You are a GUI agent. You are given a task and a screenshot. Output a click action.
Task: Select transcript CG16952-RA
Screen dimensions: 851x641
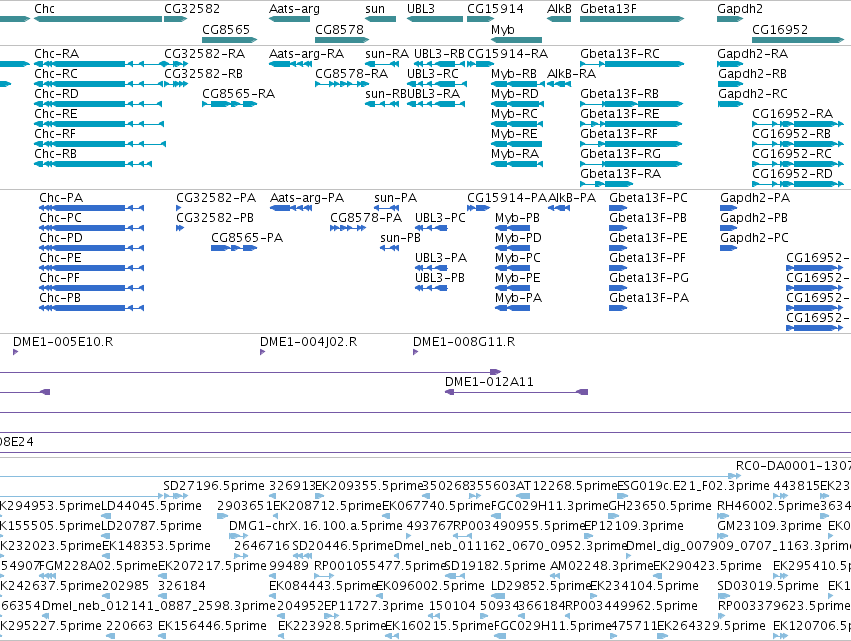click(x=798, y=124)
